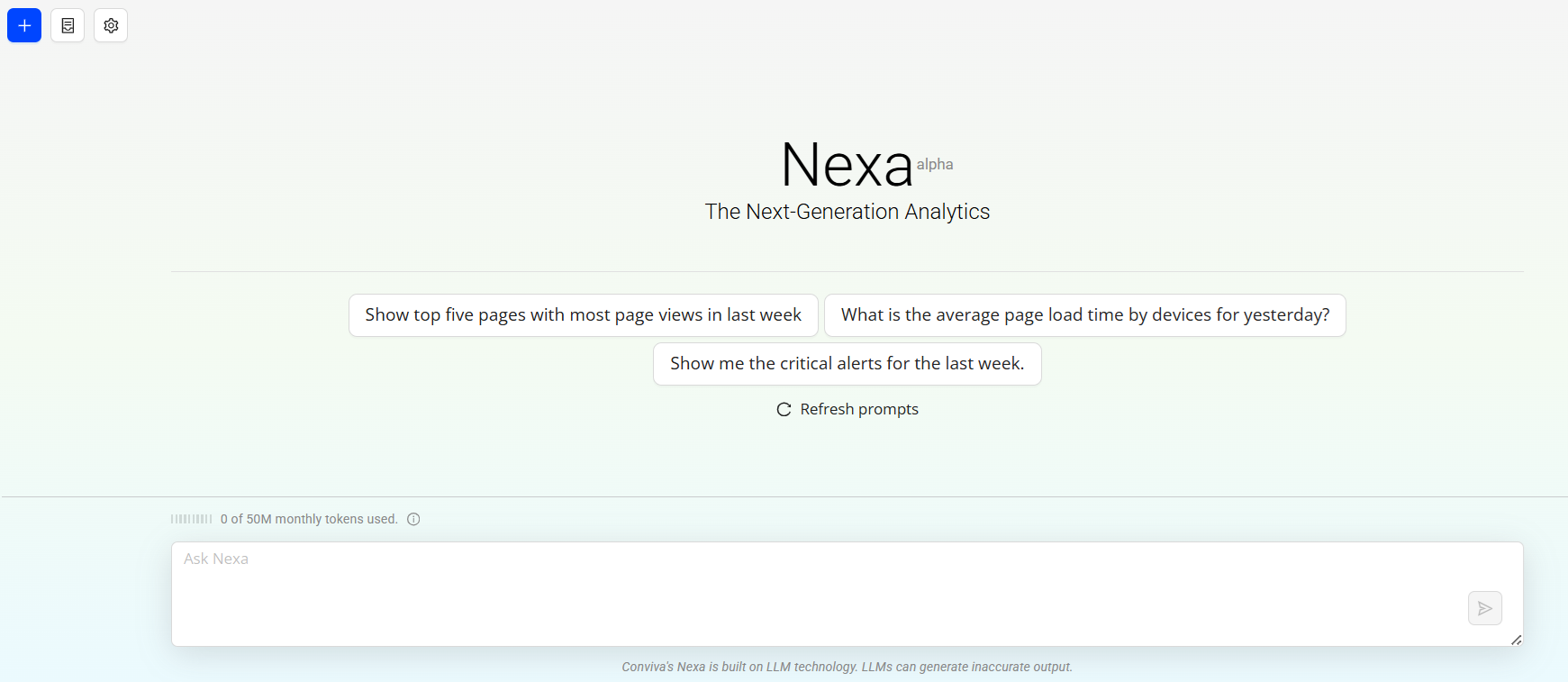The height and width of the screenshot is (682, 1568).
Task: Click the divider line below the tagline
Action: (x=847, y=271)
